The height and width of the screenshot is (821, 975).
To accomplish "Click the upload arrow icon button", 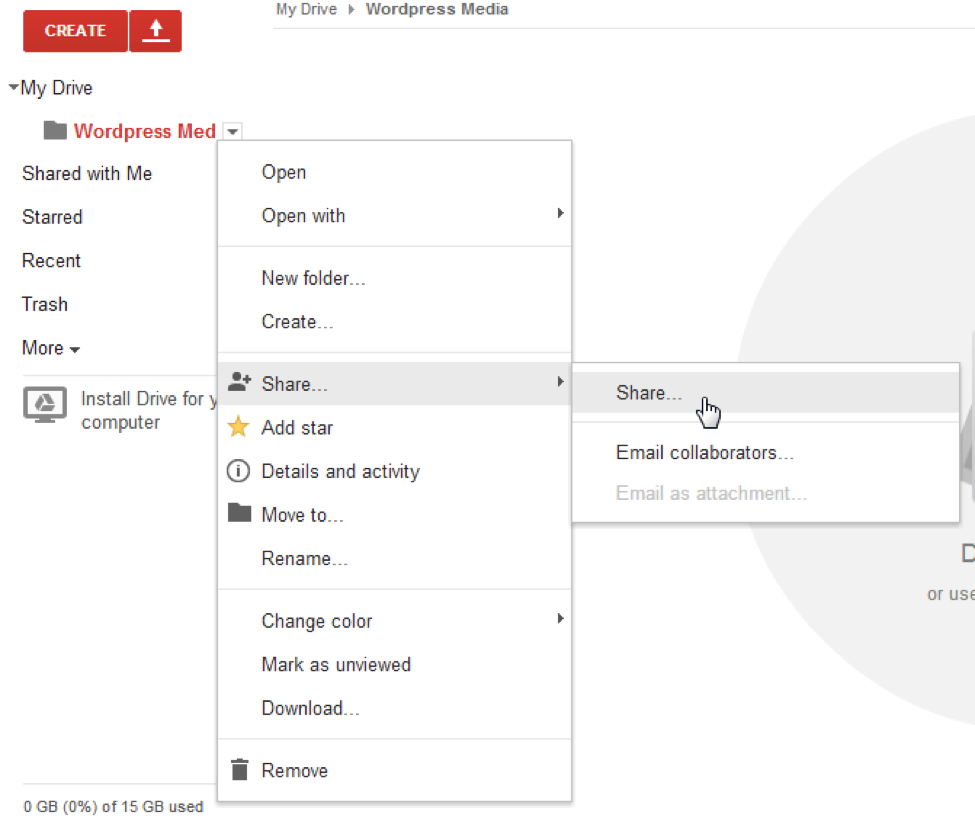I will 155,30.
